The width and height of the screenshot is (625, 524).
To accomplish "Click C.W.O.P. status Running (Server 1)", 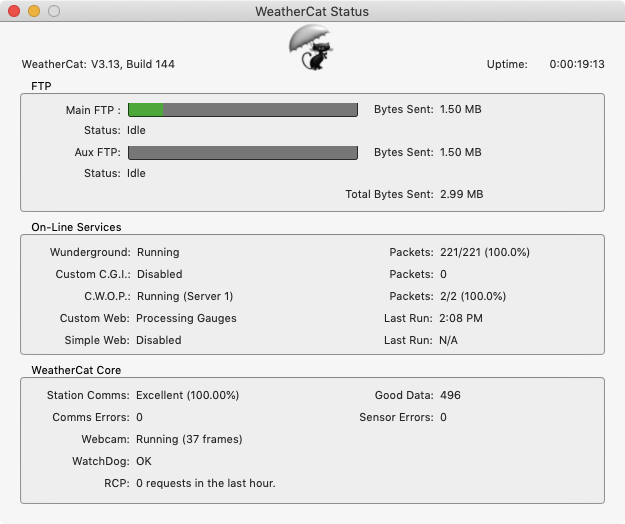I will pyautogui.click(x=185, y=296).
